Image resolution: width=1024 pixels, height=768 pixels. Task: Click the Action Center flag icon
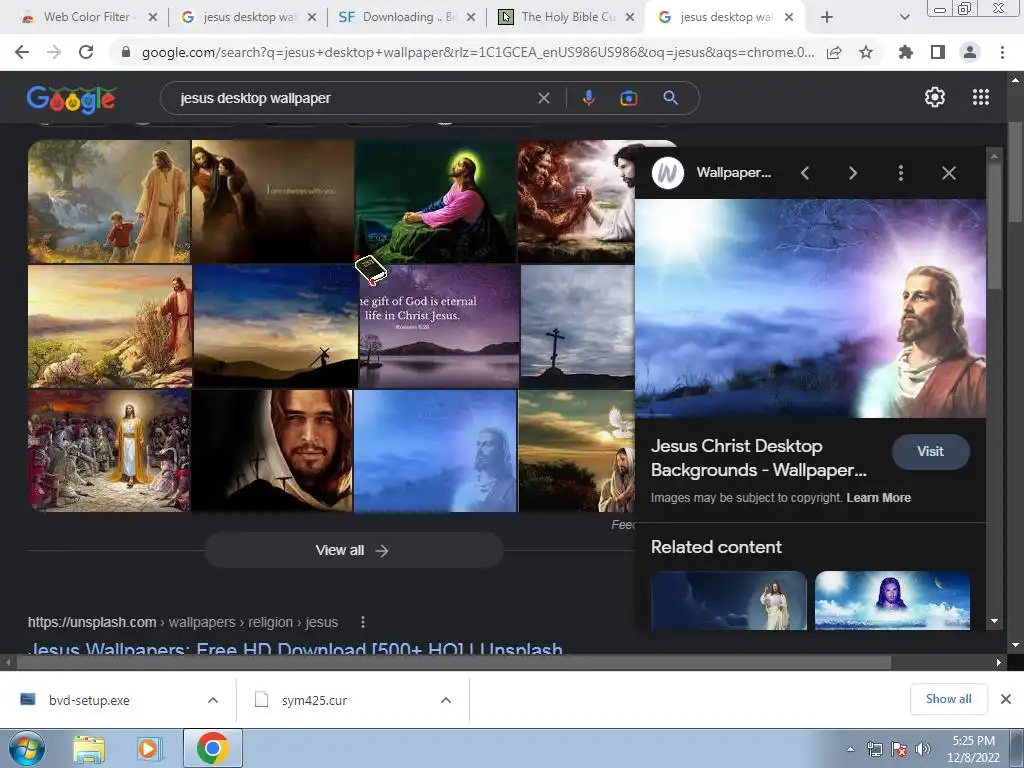coord(899,750)
